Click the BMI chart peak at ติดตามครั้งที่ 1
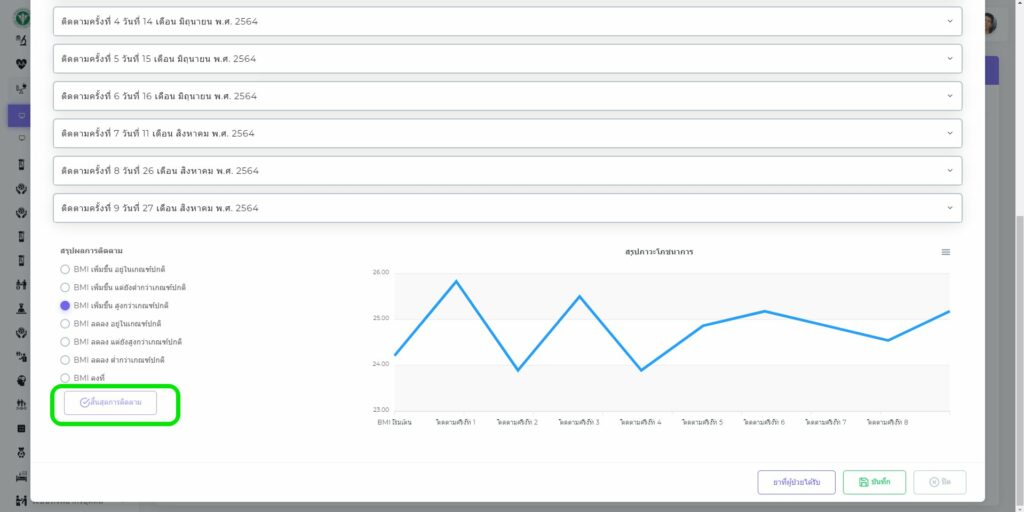 coord(456,281)
